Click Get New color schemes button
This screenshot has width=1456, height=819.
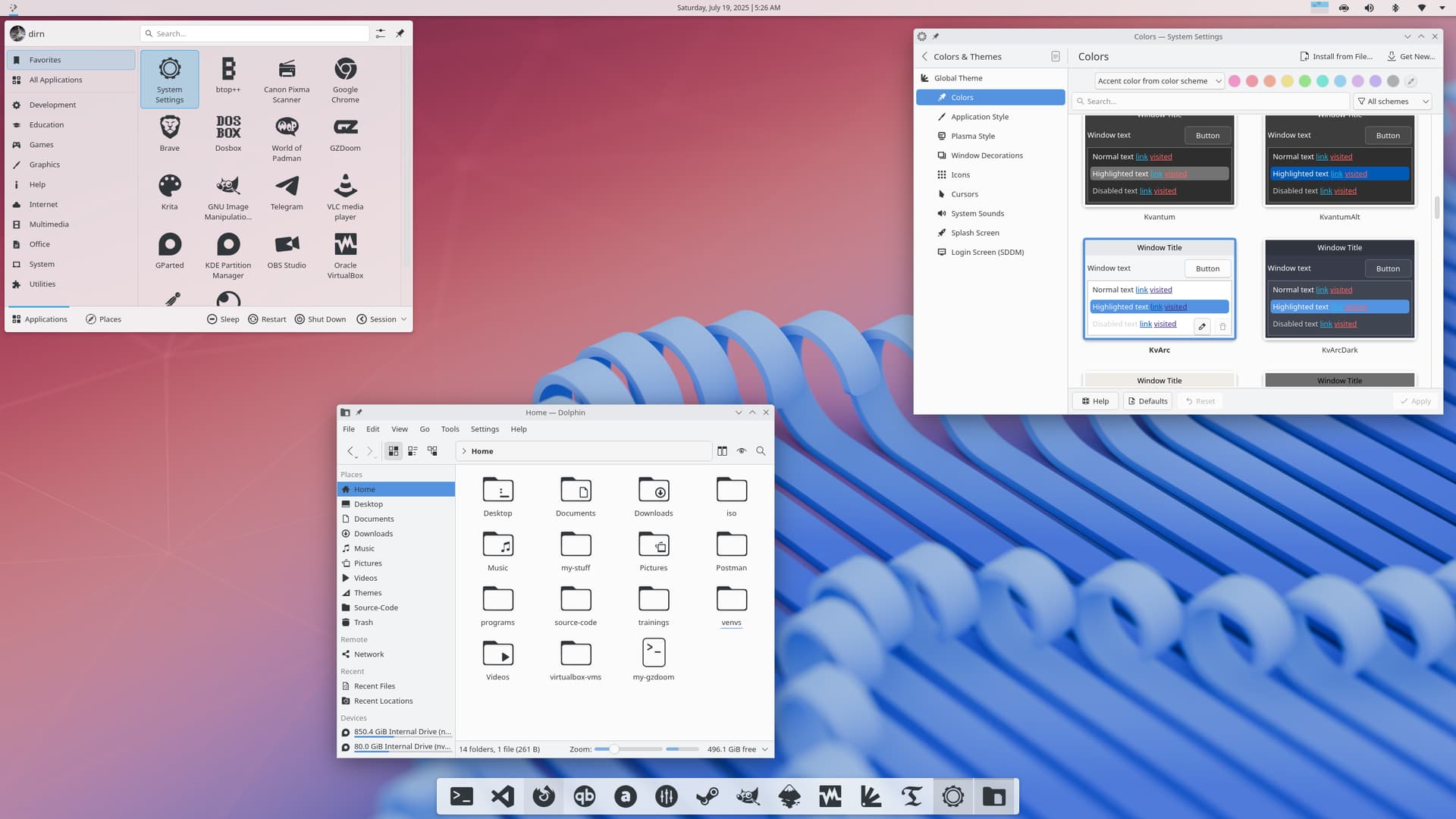click(x=1410, y=57)
